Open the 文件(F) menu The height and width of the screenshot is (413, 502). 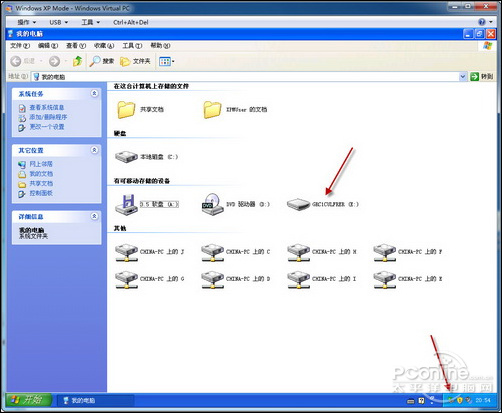pyautogui.click(x=20, y=46)
